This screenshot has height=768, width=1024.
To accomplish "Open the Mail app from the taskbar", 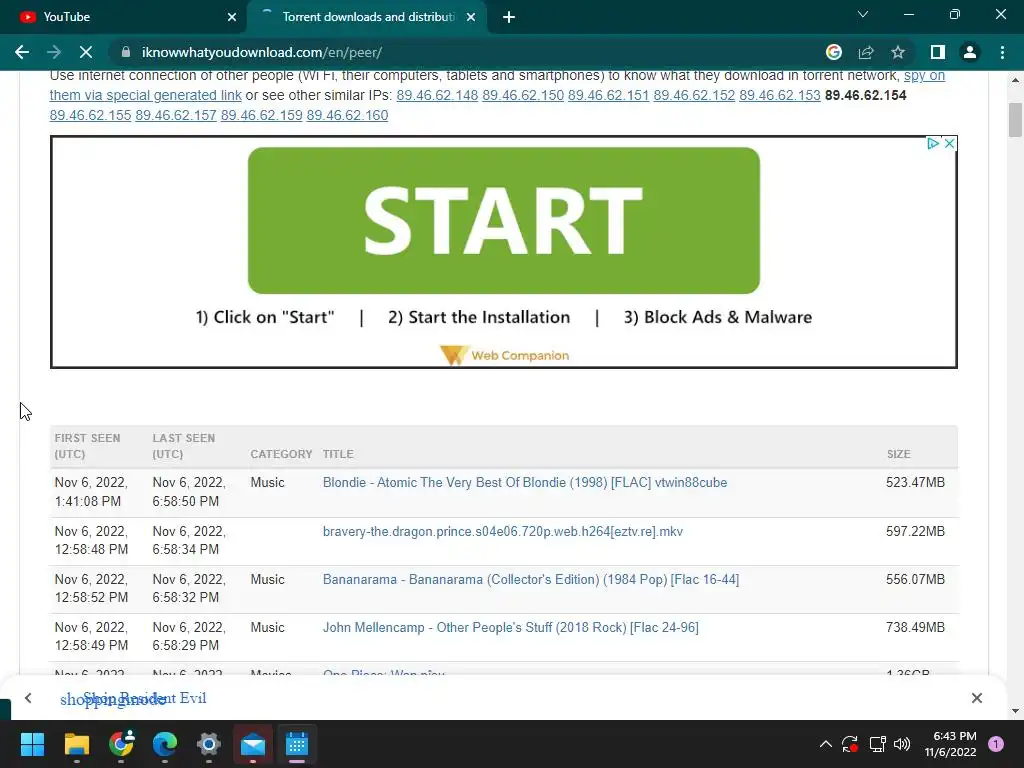I will click(253, 744).
